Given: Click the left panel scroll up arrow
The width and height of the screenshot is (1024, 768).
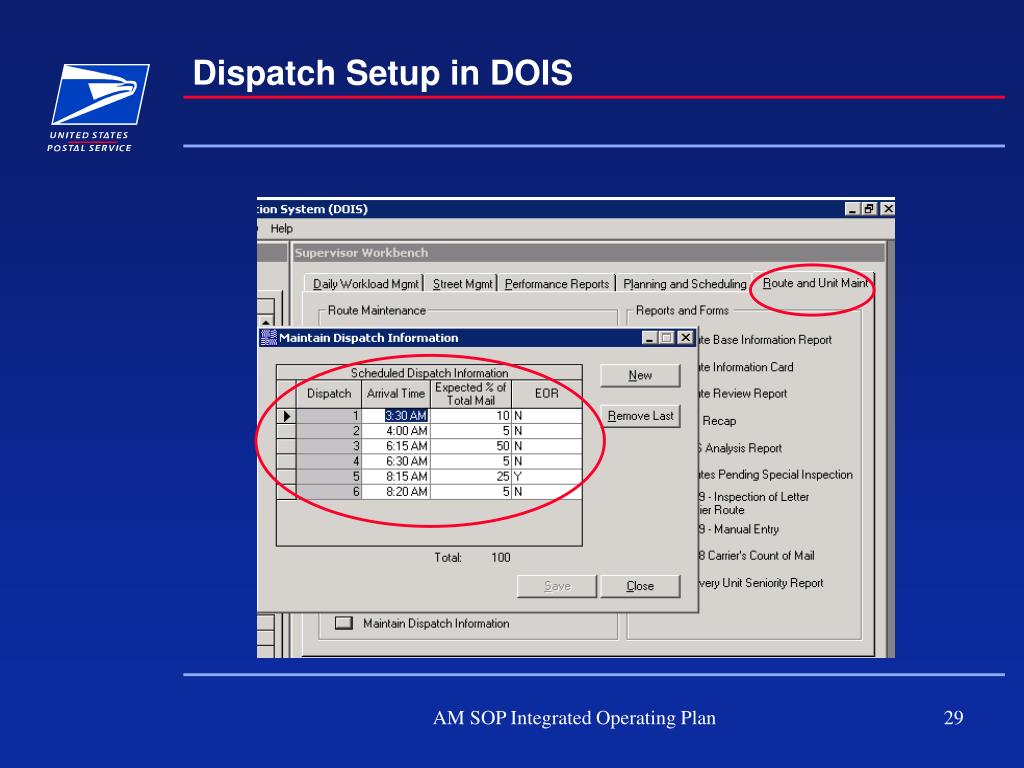Looking at the screenshot, I should pyautogui.click(x=266, y=323).
